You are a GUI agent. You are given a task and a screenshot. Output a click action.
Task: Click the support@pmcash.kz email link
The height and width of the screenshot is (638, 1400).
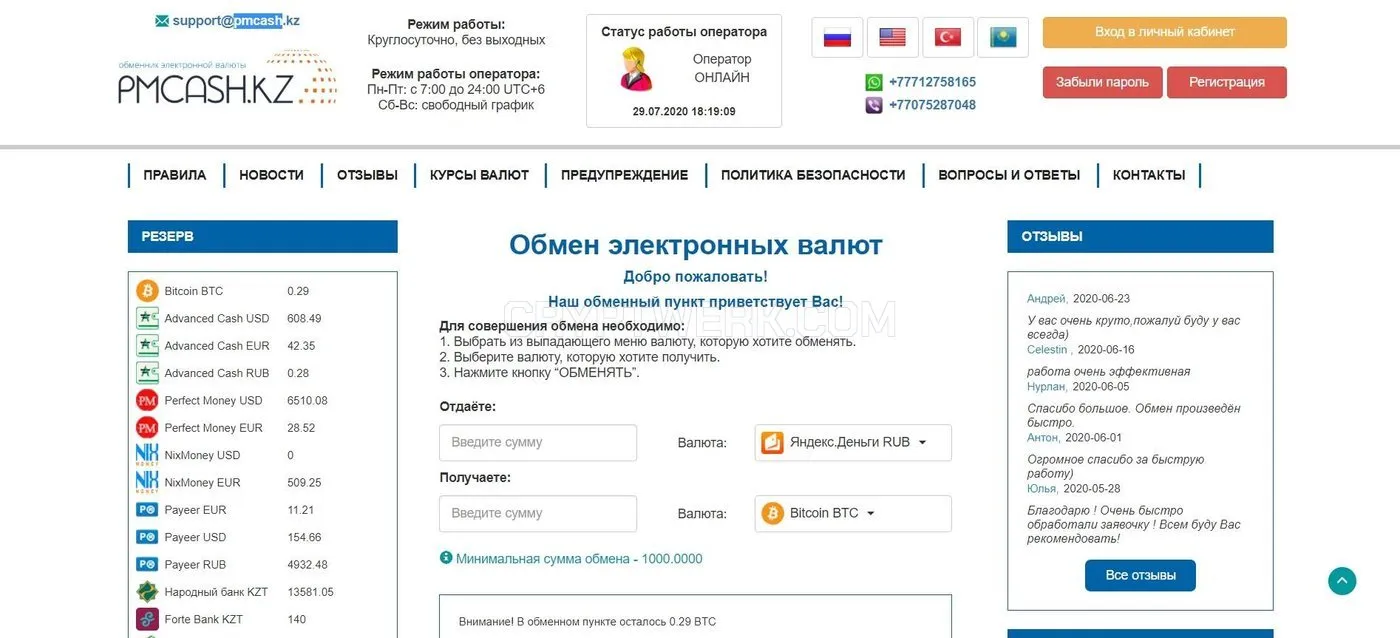coord(236,20)
